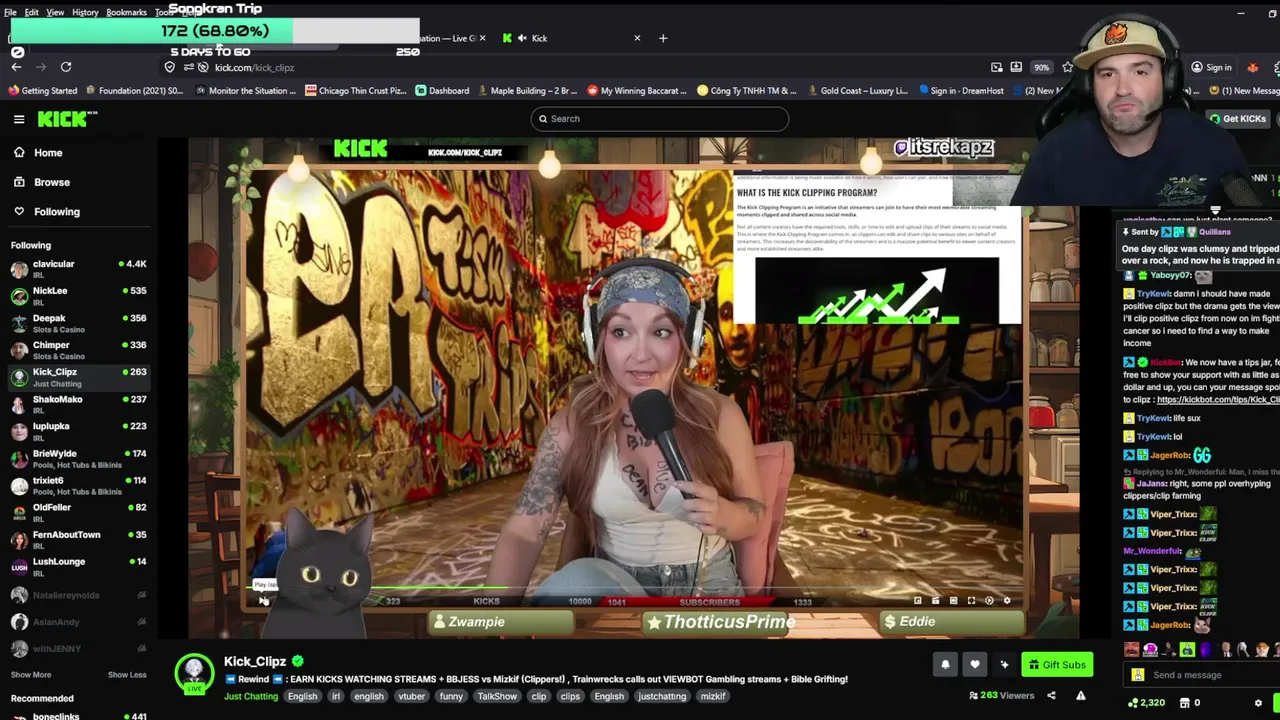Open offline AsianAndy channel
Image resolution: width=1280 pixels, height=720 pixels.
pyautogui.click(x=79, y=622)
